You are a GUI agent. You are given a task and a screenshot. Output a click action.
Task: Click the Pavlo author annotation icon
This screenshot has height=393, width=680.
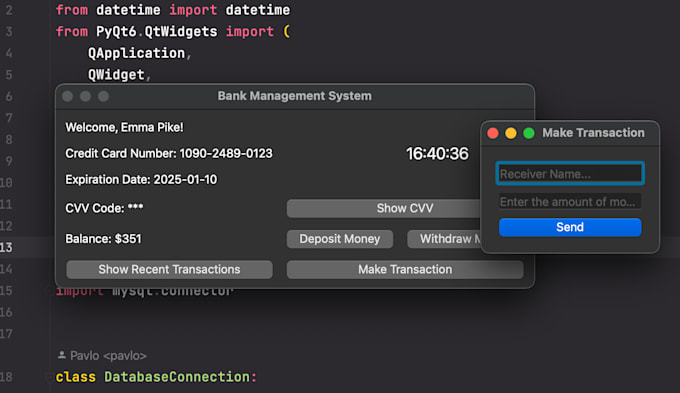62,355
